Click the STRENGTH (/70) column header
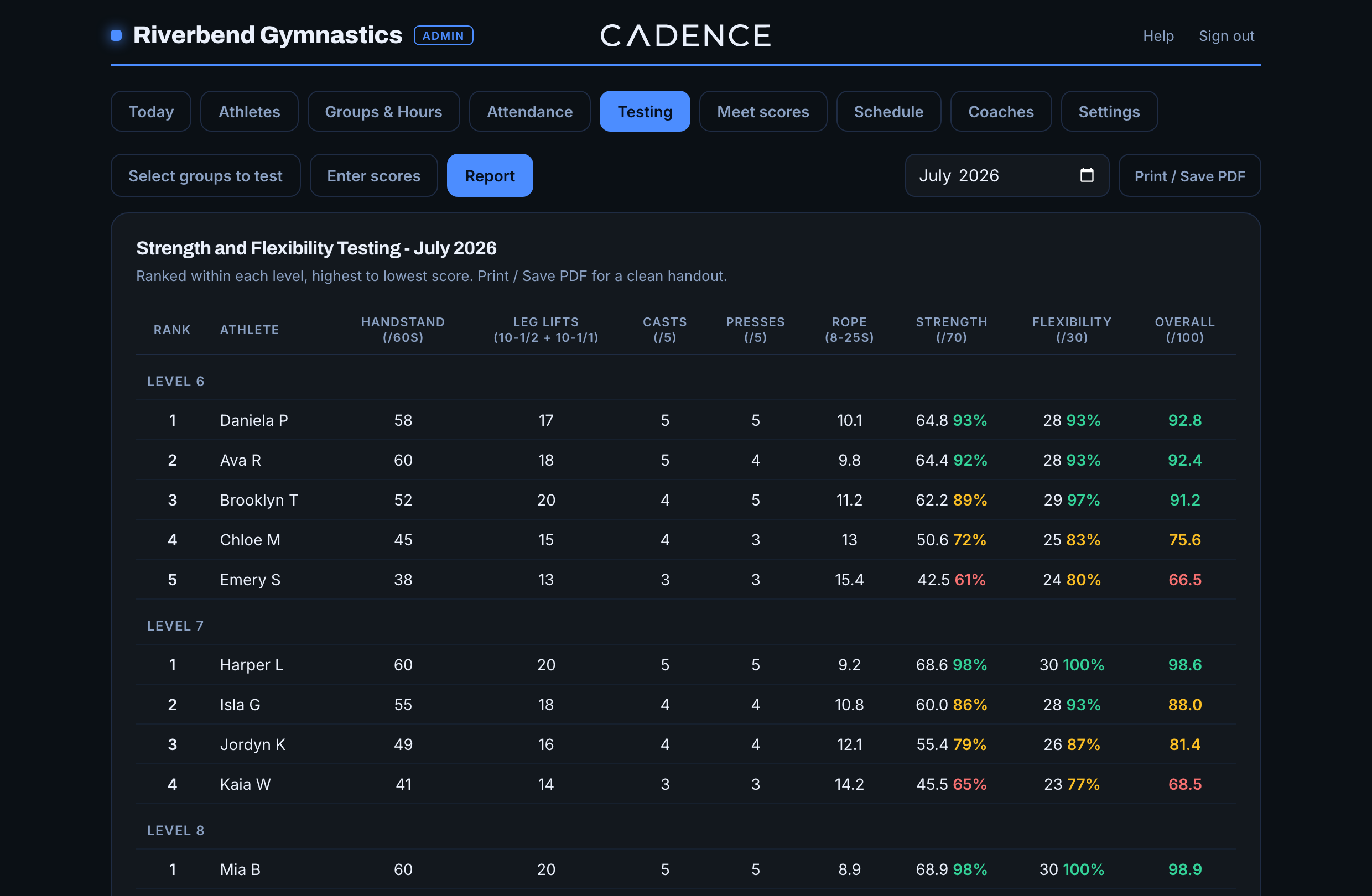 pyautogui.click(x=951, y=330)
